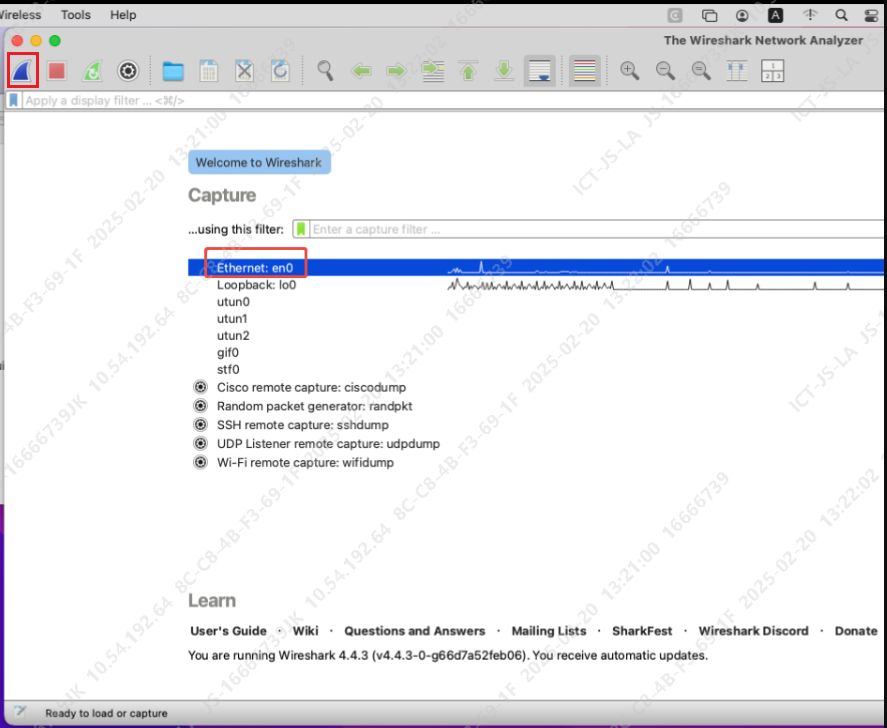Toggle packet colorize rules button
This screenshot has width=887, height=728.
(x=585, y=71)
